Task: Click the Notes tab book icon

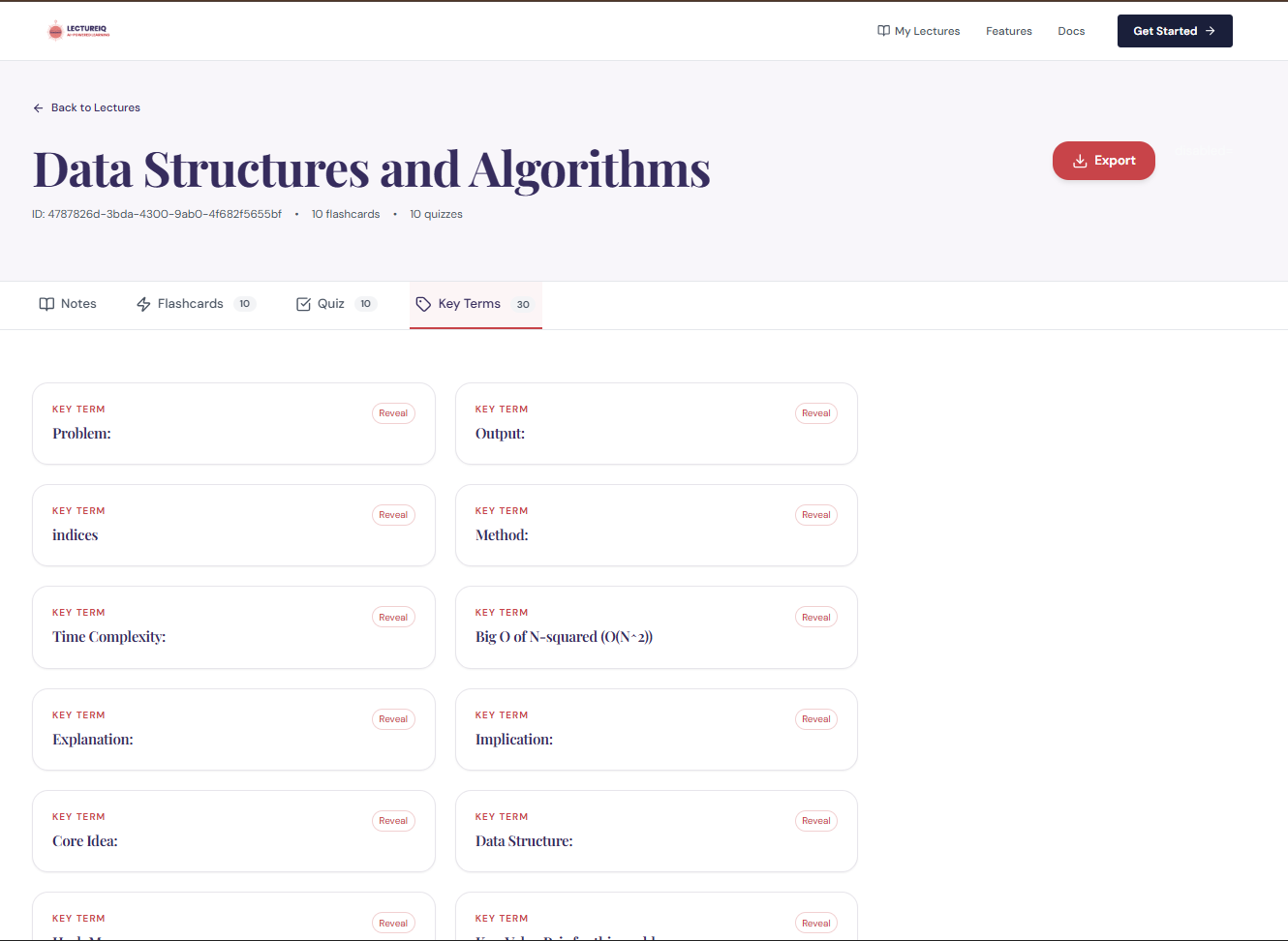Action: click(46, 304)
